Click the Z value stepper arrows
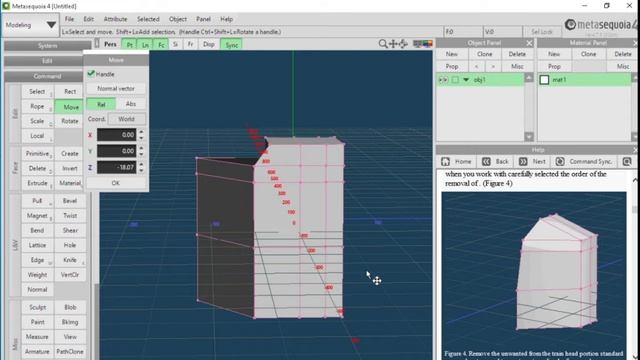 (x=141, y=167)
